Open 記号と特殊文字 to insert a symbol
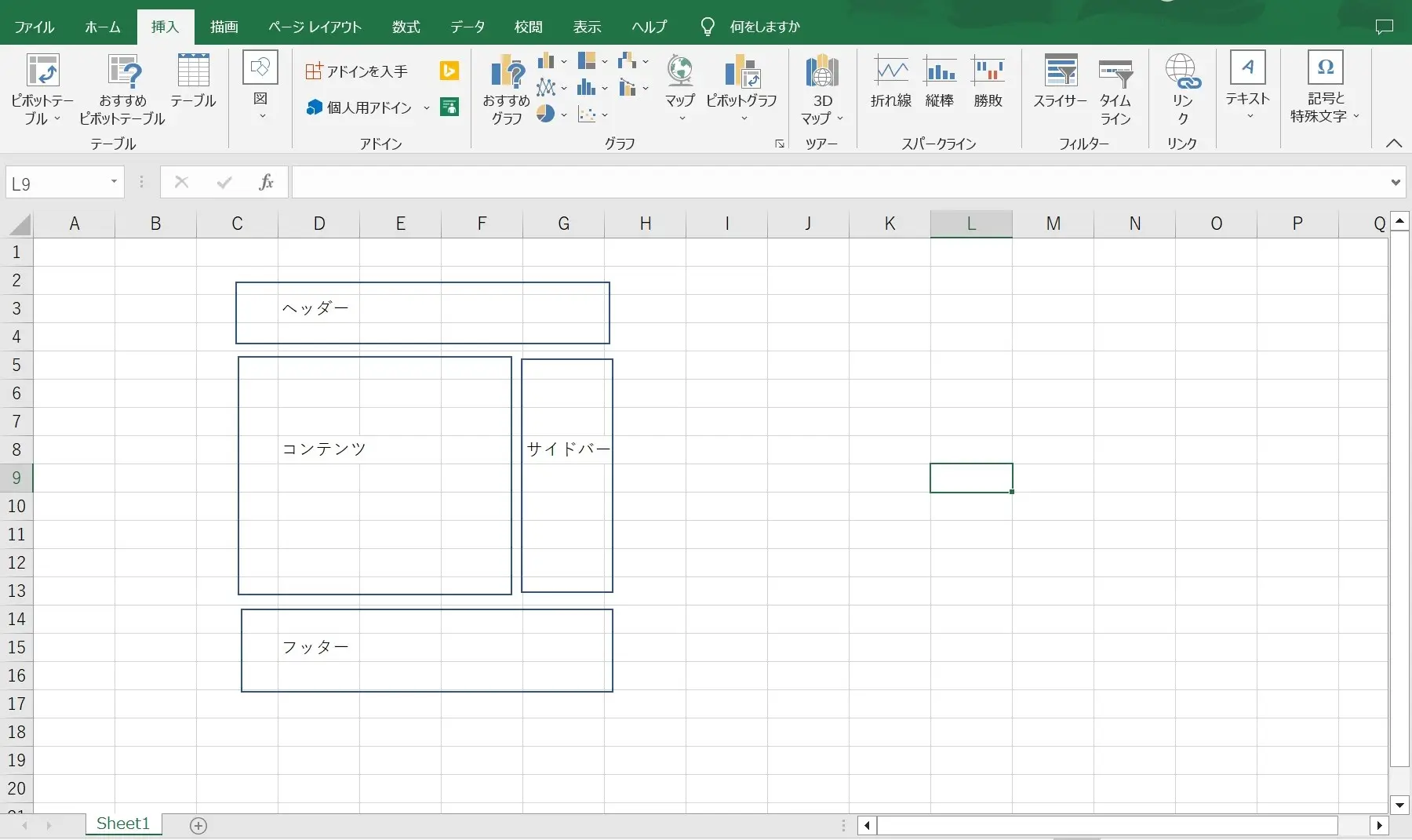Screen dimensions: 1412x840 1324,86
